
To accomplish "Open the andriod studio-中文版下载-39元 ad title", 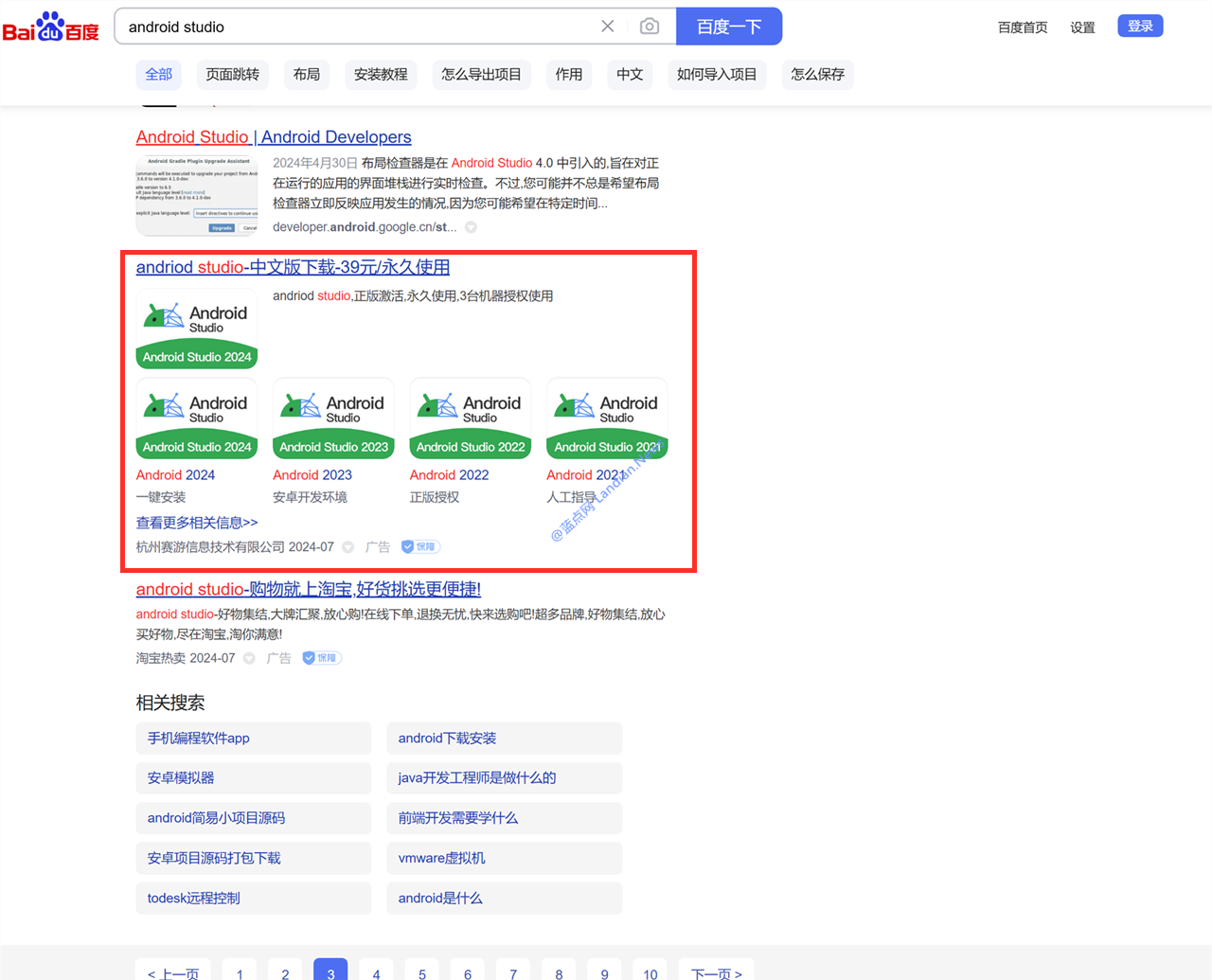I will pyautogui.click(x=293, y=267).
